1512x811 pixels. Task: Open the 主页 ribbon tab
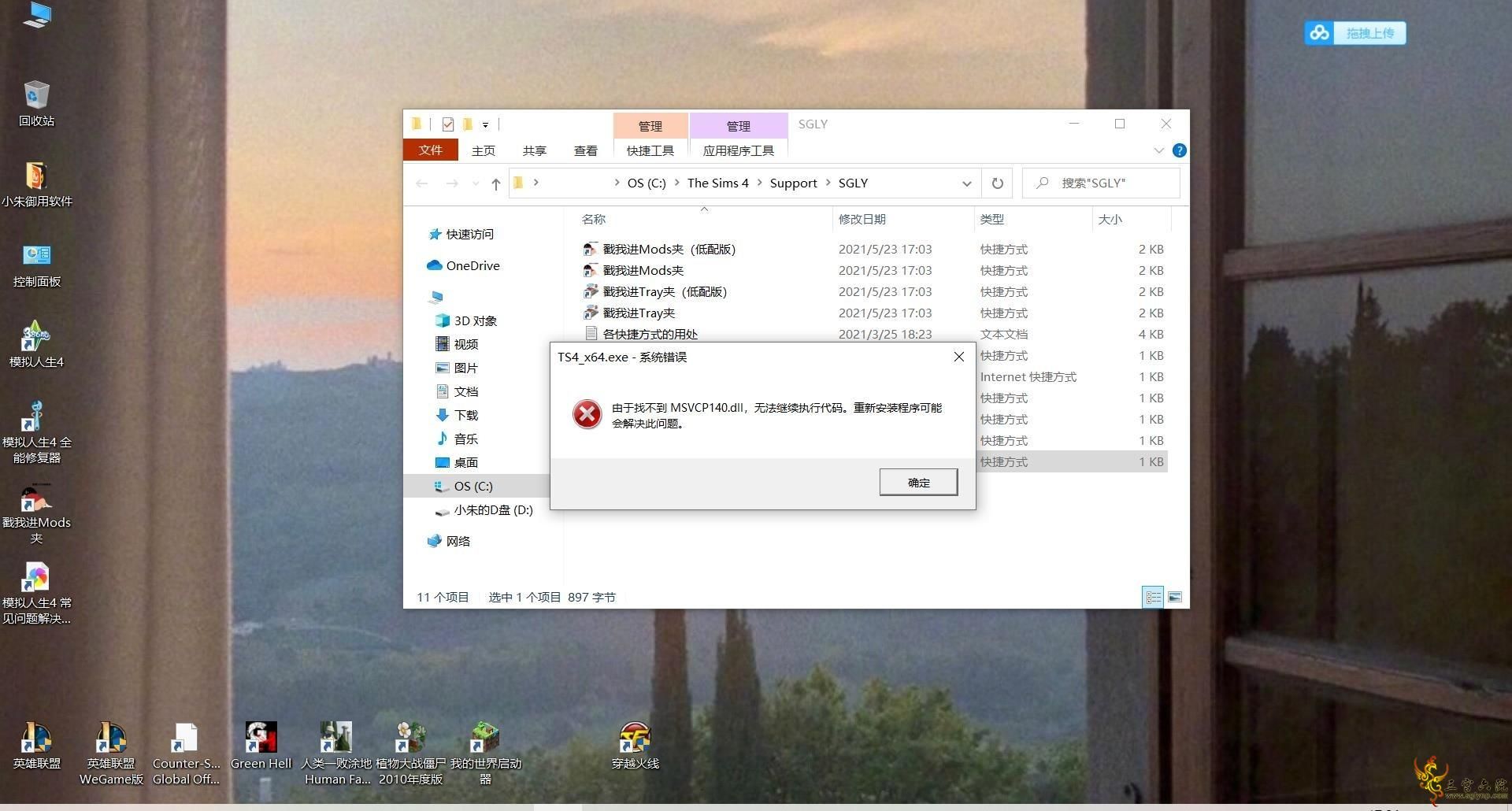484,150
